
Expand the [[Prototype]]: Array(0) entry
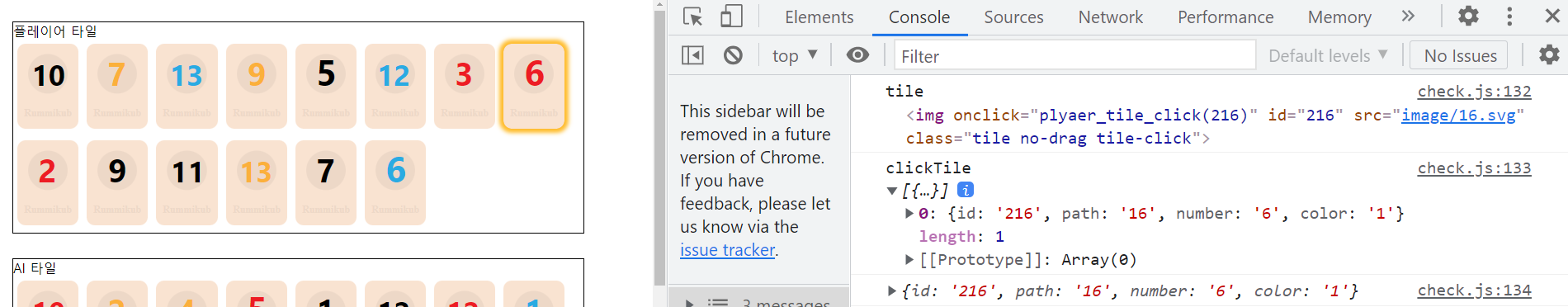[909, 260]
